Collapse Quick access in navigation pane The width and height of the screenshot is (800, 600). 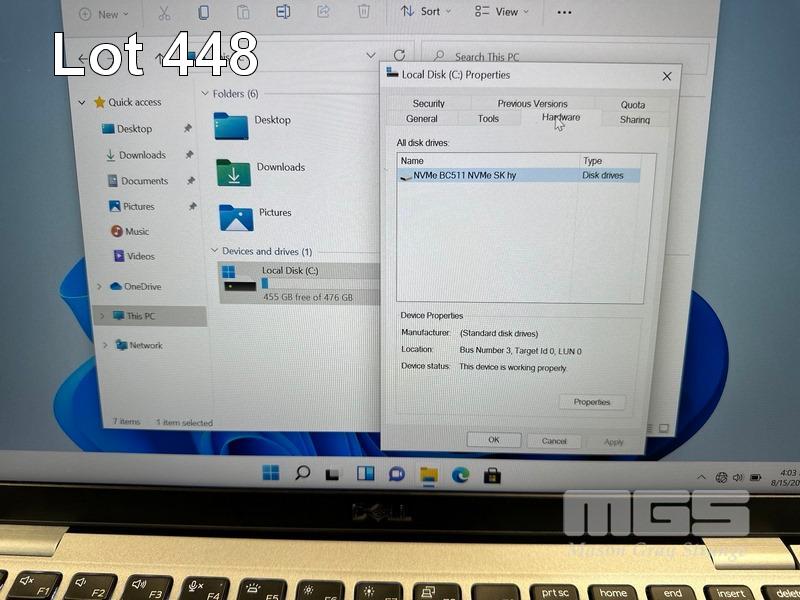pyautogui.click(x=83, y=102)
